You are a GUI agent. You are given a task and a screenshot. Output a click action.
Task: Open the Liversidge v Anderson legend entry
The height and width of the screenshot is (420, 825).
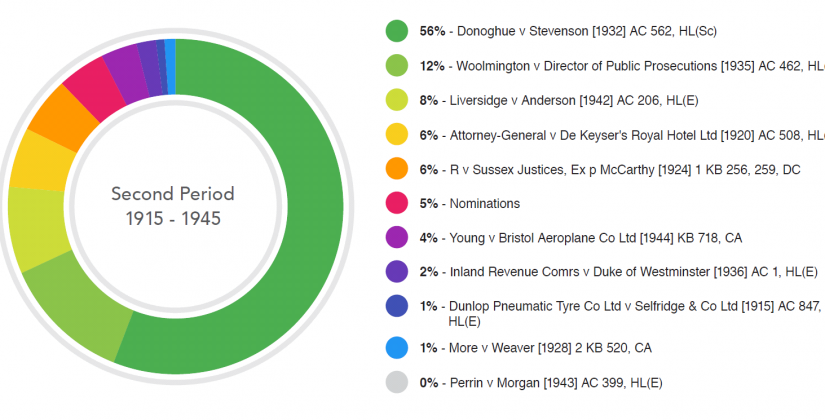[x=582, y=100]
